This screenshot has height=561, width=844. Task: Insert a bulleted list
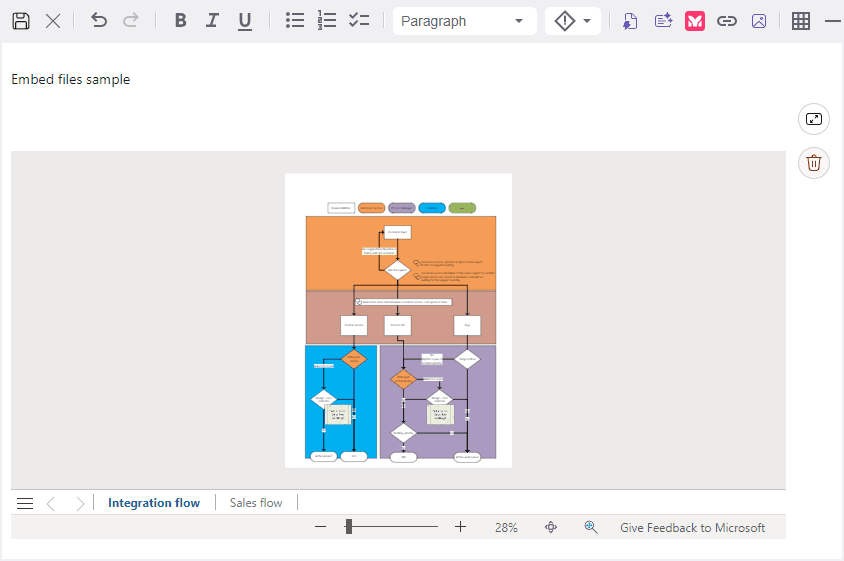[x=294, y=20]
